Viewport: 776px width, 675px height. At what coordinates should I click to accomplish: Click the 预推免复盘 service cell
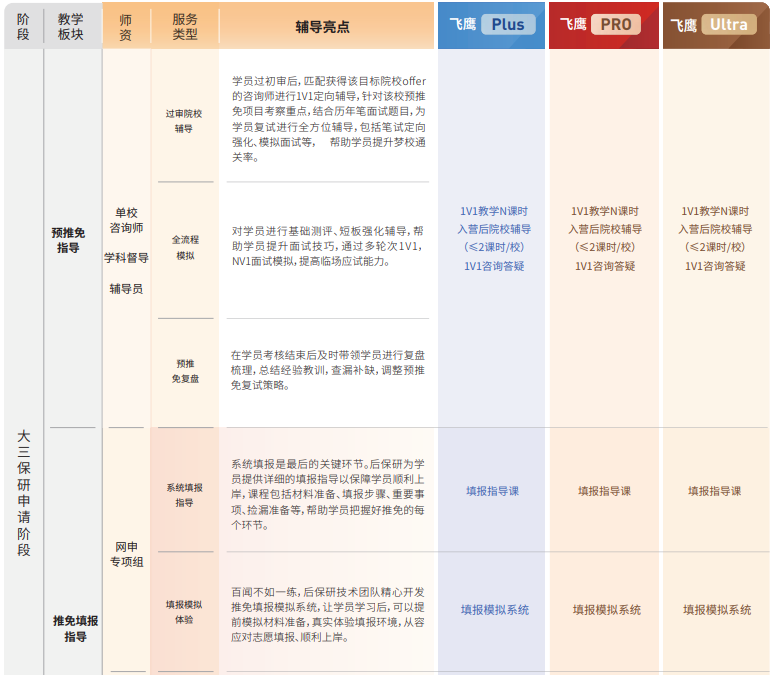[x=185, y=371]
